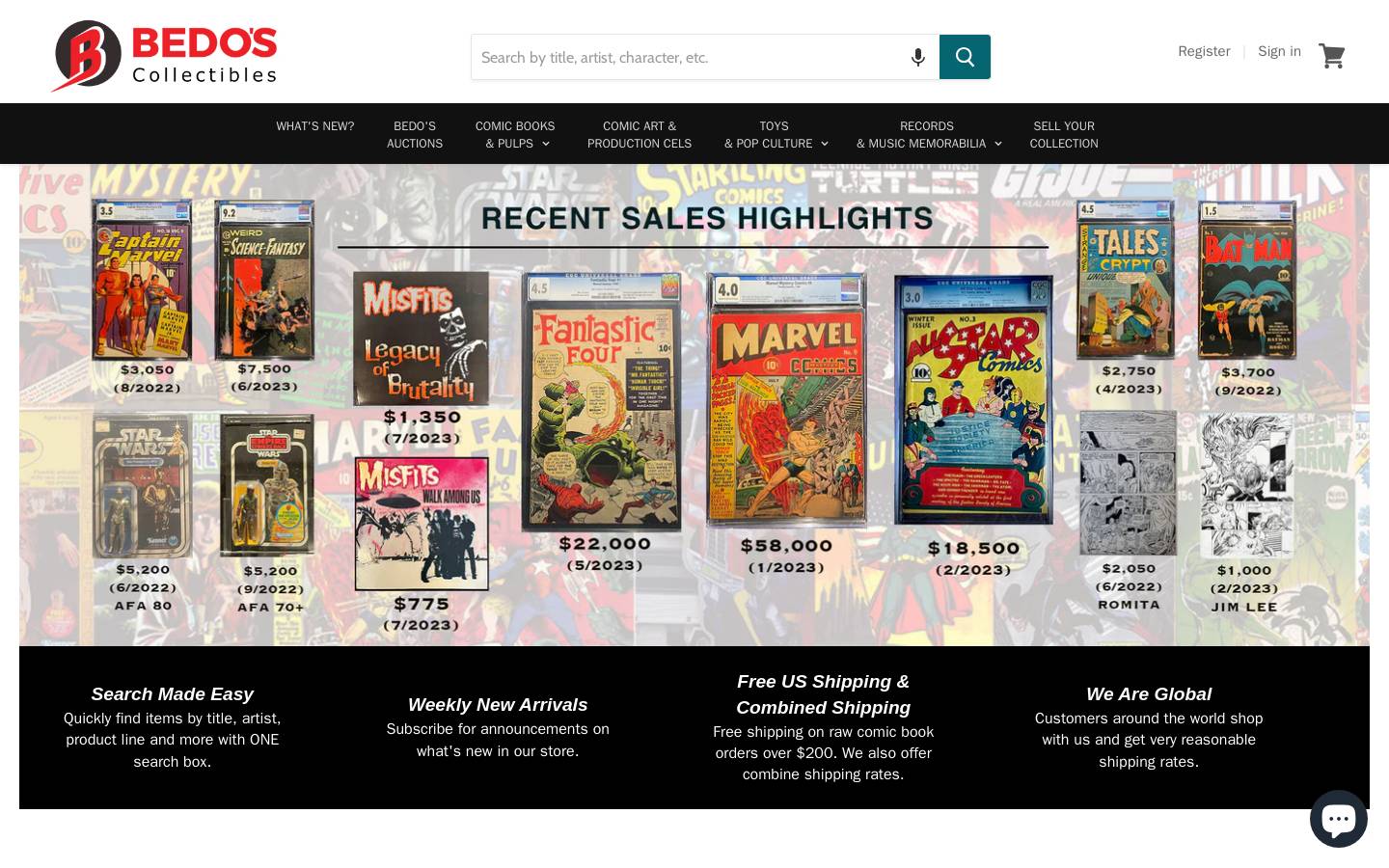Viewport: 1389px width, 868px height.
Task: Click the $1,350 price label
Action: tap(422, 418)
